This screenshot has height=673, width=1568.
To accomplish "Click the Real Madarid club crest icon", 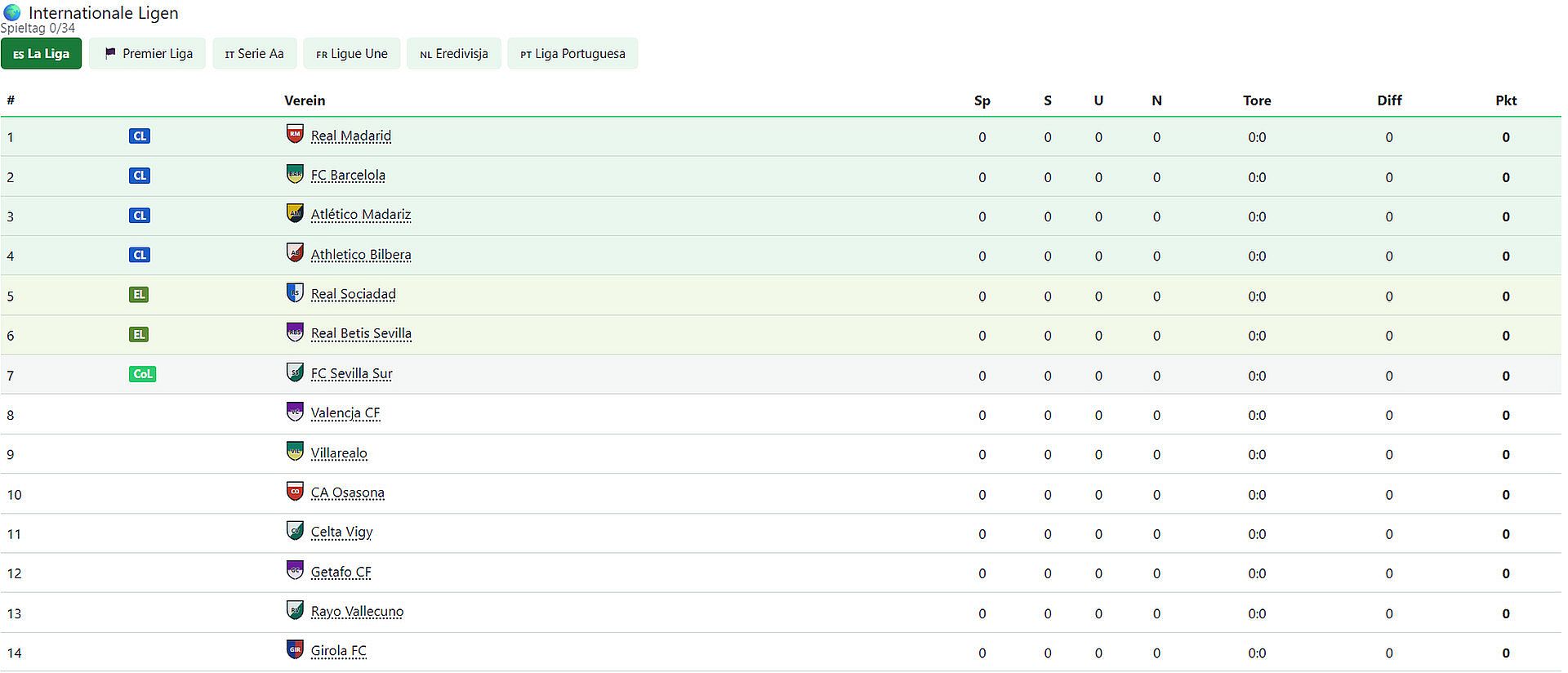I will [295, 134].
